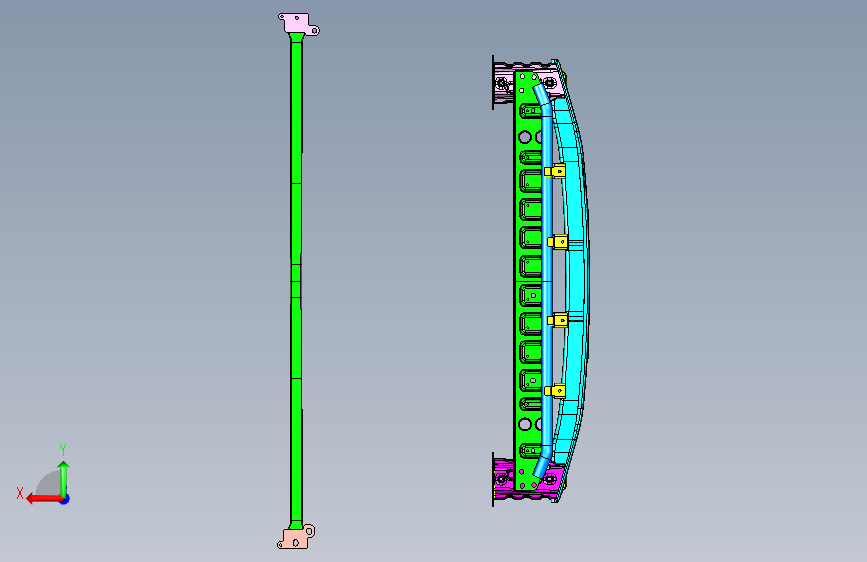Viewport: 867px width, 562px height.
Task: Select the green perforated backing plate
Action: [x=528, y=279]
